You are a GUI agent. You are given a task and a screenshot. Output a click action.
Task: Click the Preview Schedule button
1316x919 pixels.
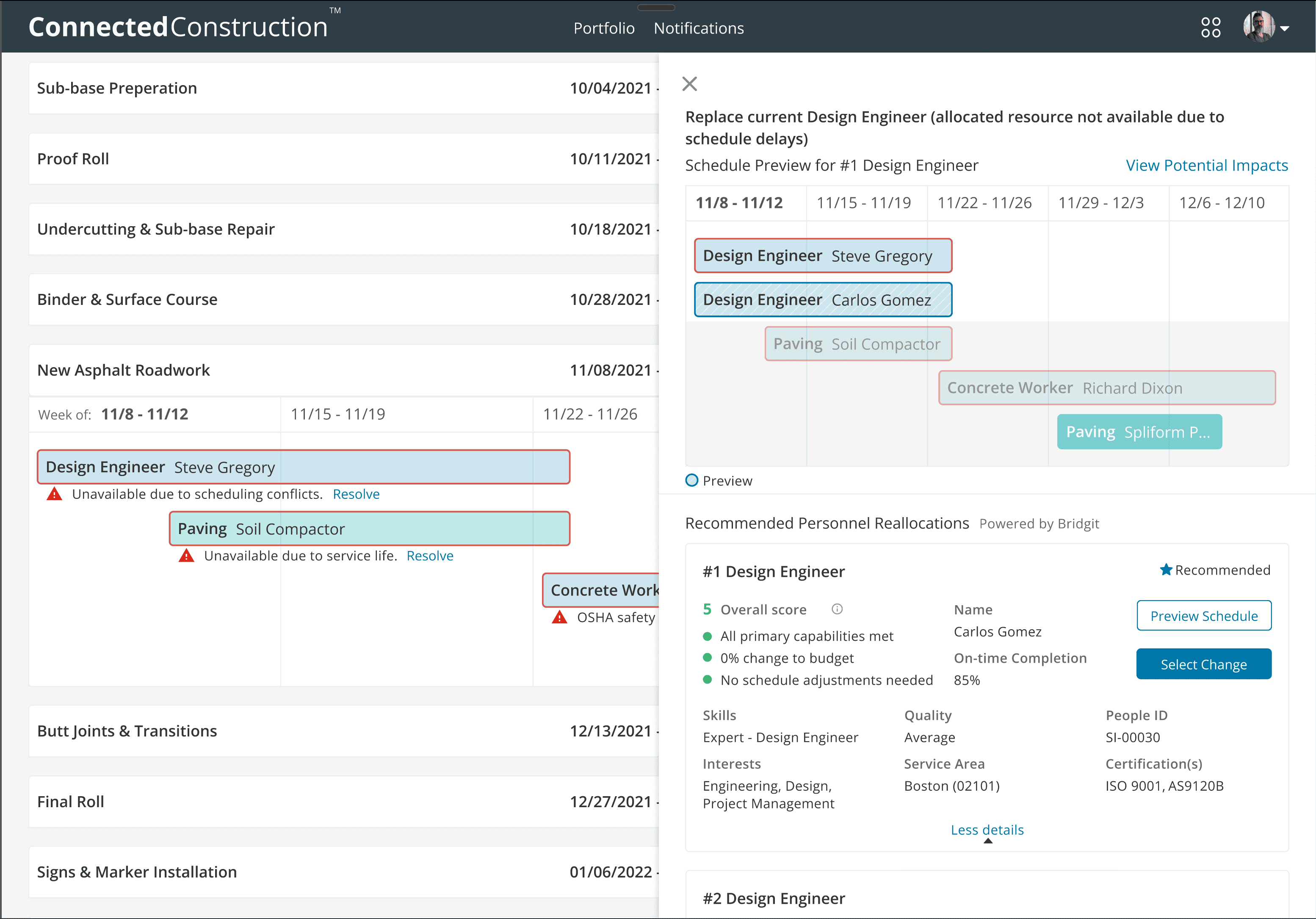tap(1204, 616)
